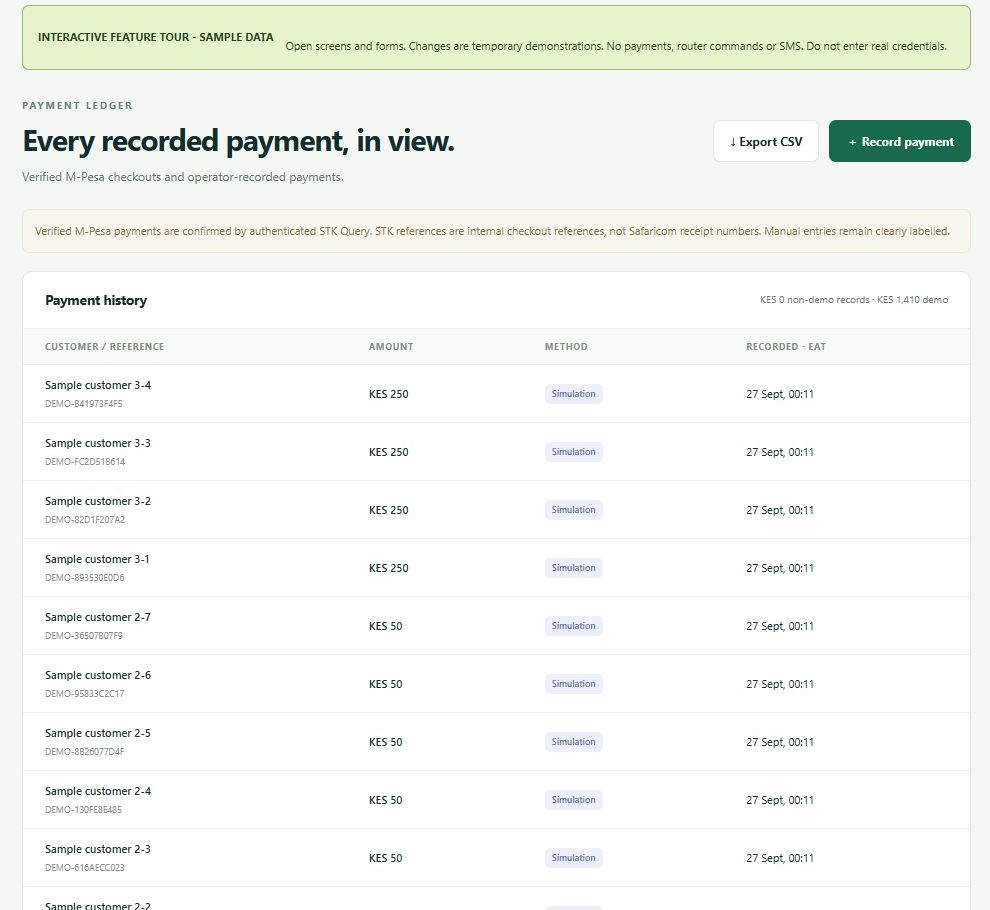This screenshot has width=990, height=910.
Task: Select reference DEMO-130FE8E485
Action: click(83, 810)
